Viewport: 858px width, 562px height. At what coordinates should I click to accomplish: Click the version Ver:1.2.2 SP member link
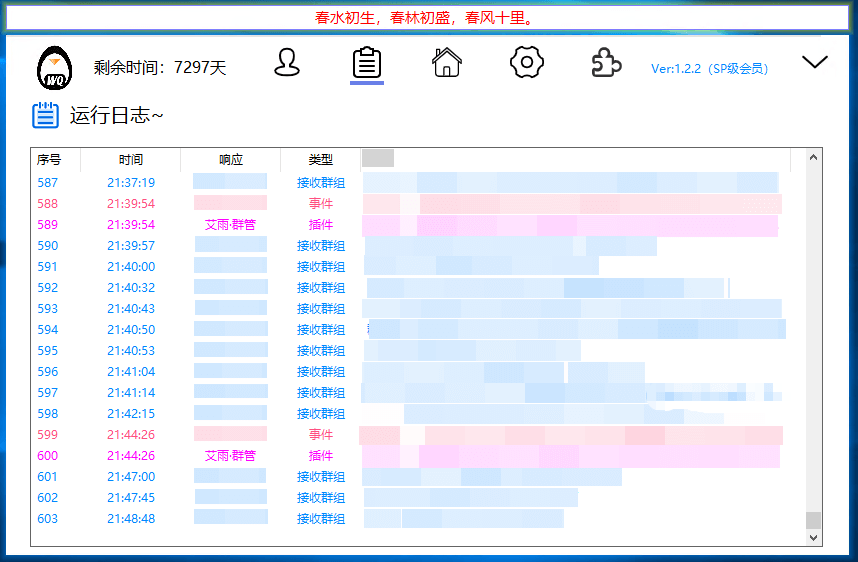pos(710,68)
